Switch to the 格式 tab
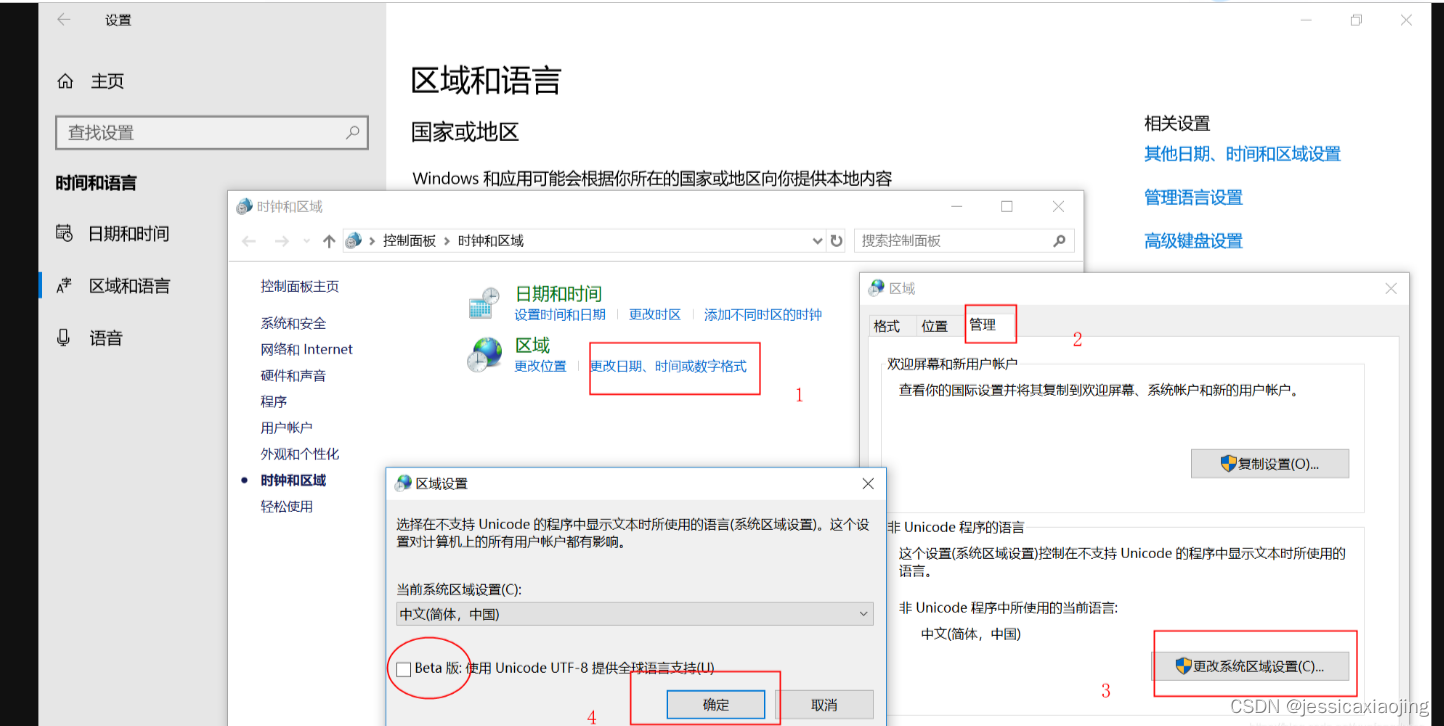 (x=886, y=326)
